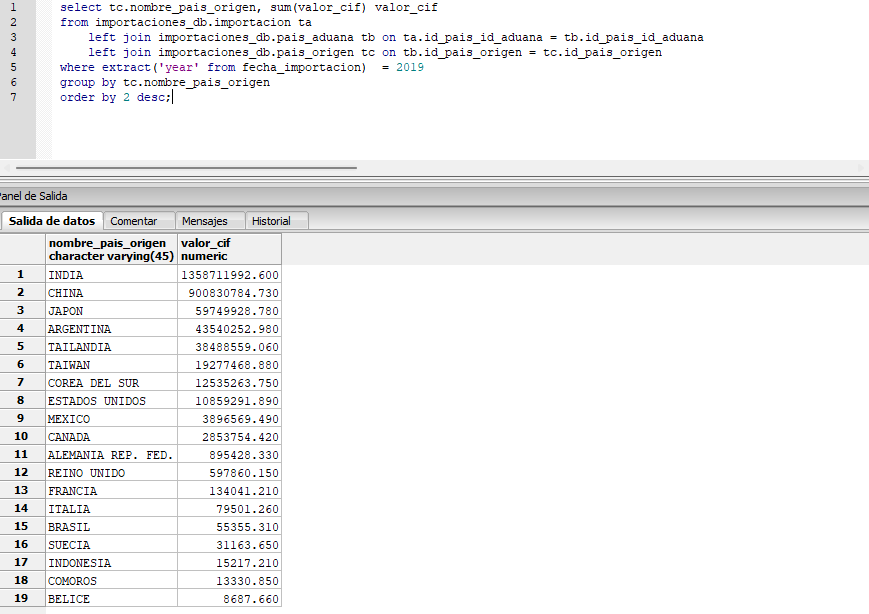
Task: Select the ESTADOS UNIDOS cell
Action: (110, 401)
